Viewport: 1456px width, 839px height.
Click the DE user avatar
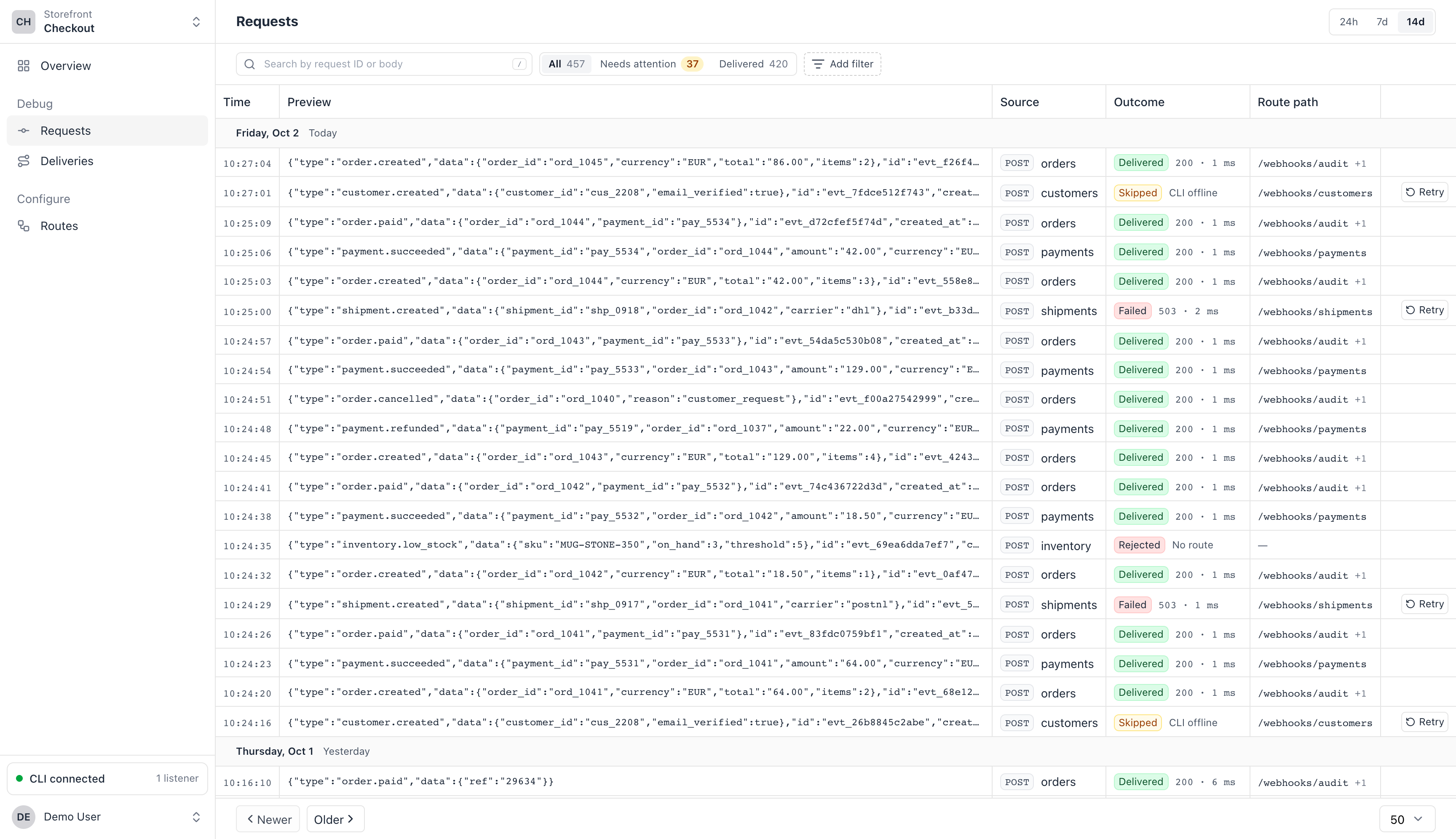pos(24,817)
